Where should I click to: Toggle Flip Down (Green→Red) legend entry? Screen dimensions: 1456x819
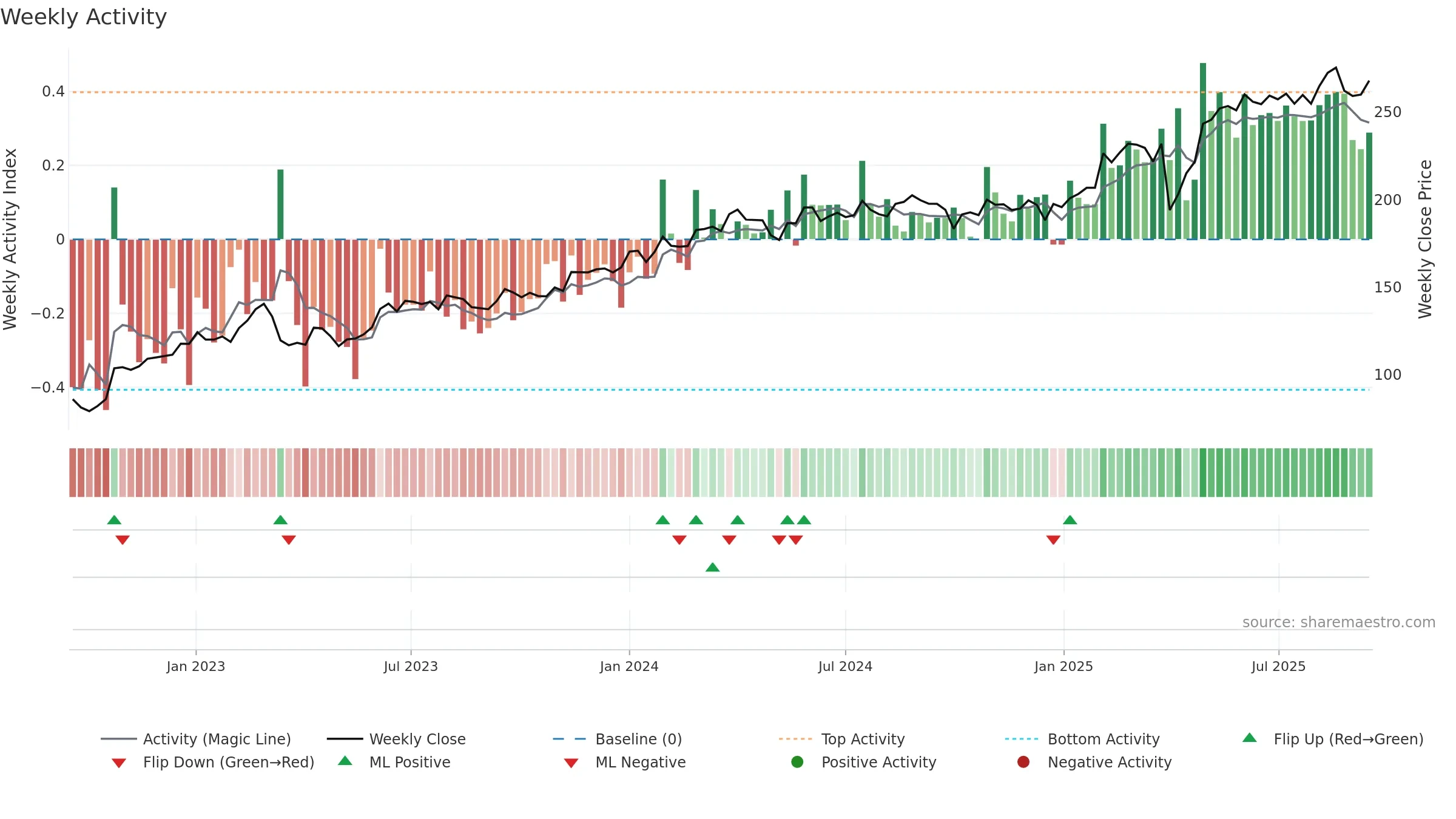click(213, 762)
